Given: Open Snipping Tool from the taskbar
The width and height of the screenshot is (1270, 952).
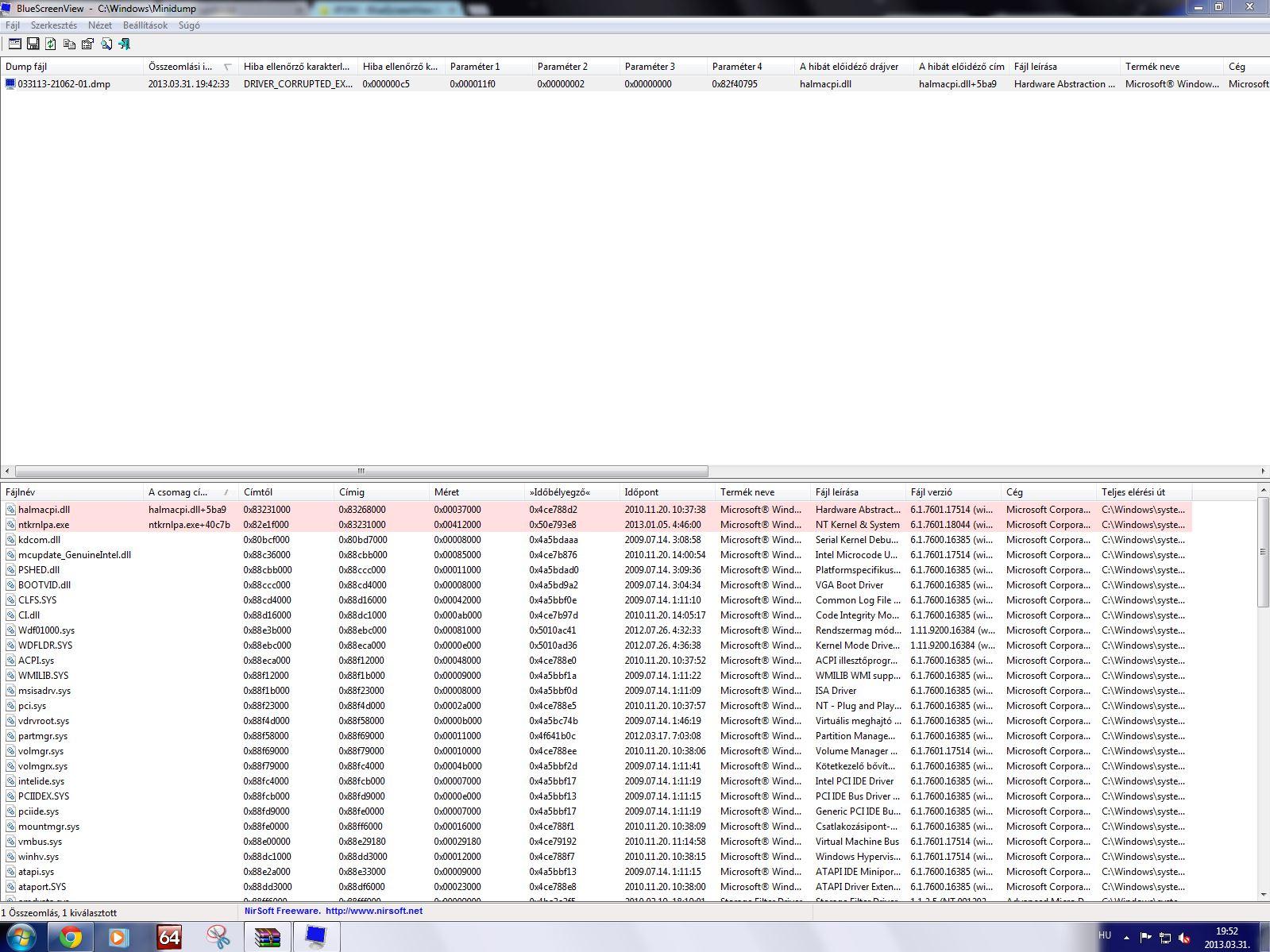Looking at the screenshot, I should tap(218, 938).
